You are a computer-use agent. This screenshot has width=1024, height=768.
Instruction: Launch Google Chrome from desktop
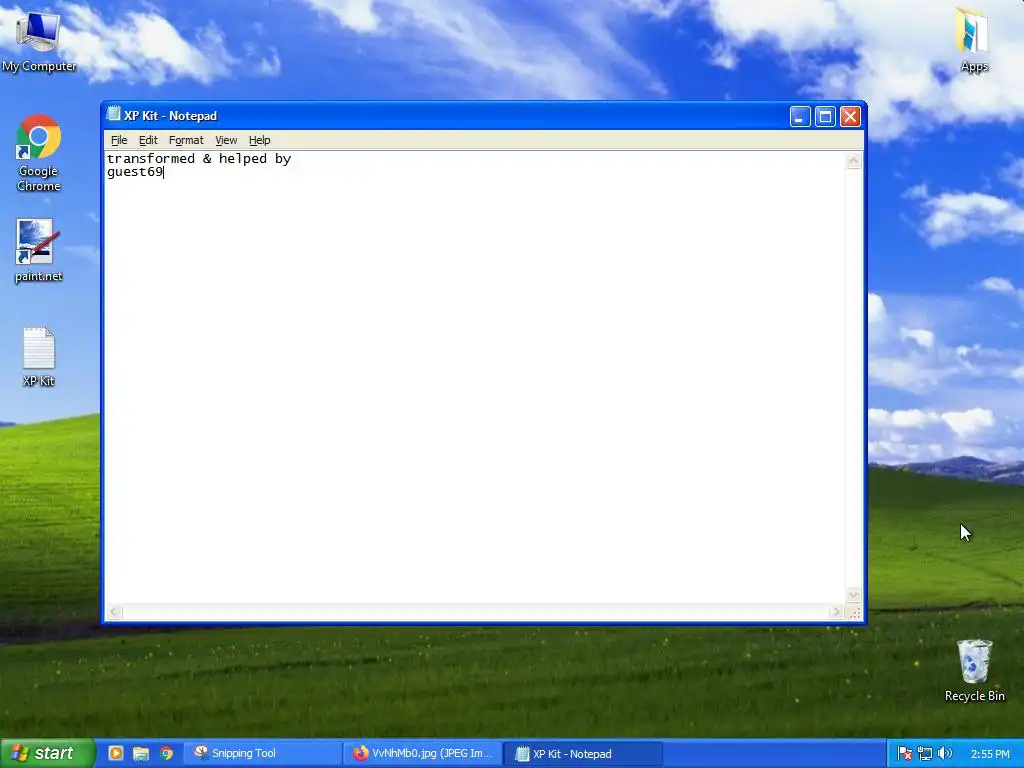click(39, 153)
